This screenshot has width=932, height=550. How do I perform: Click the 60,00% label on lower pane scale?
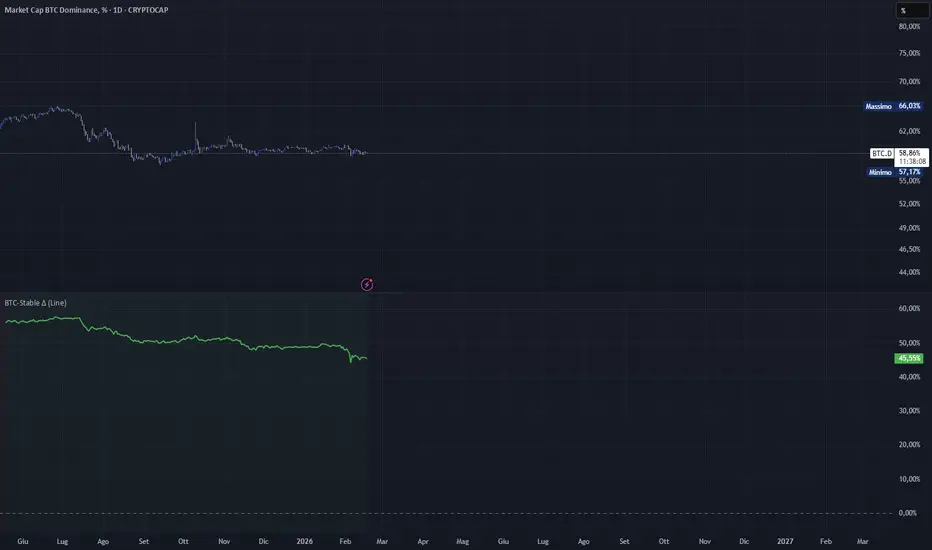tap(909, 309)
